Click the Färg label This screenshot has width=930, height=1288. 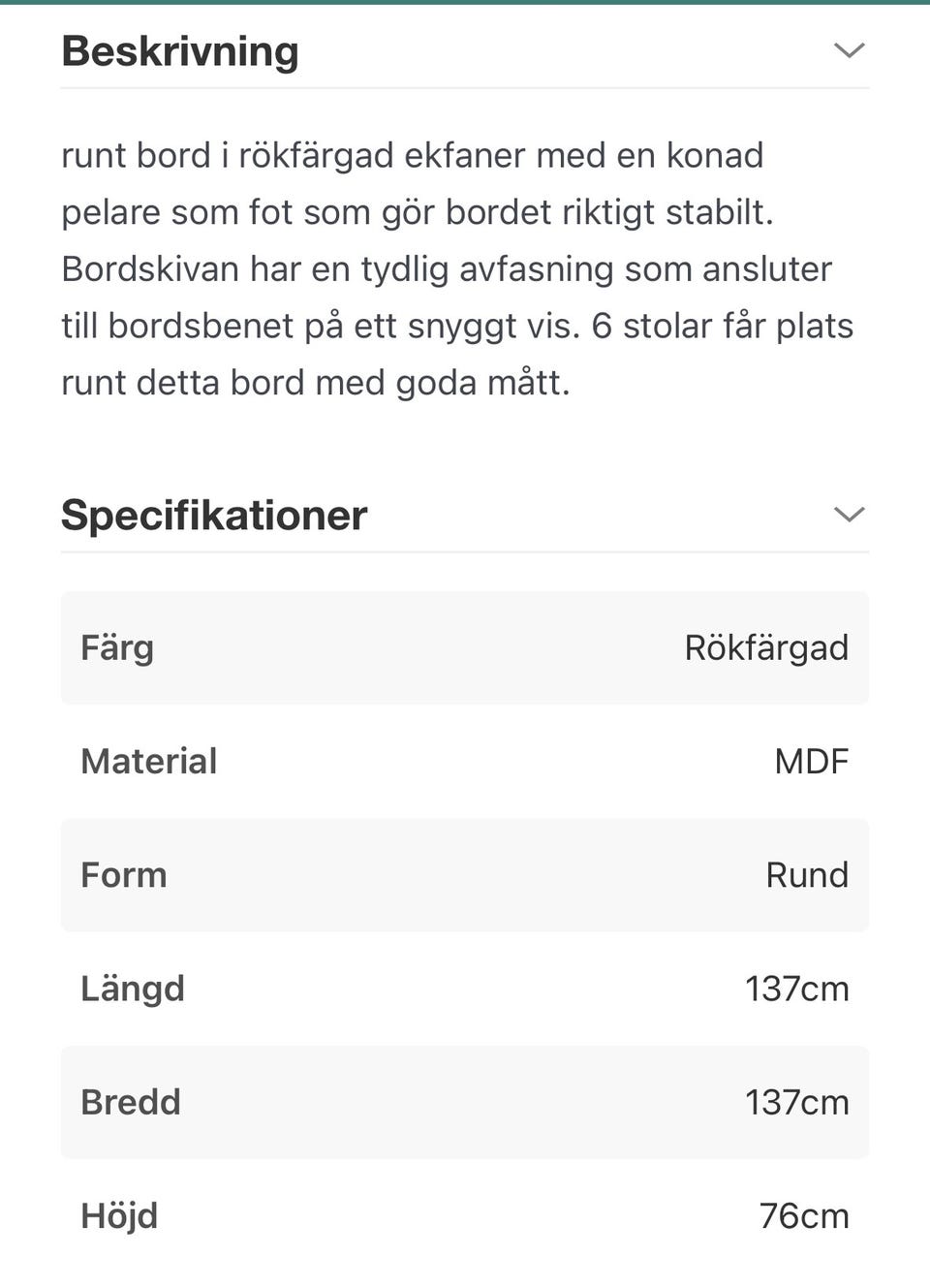pos(117,648)
